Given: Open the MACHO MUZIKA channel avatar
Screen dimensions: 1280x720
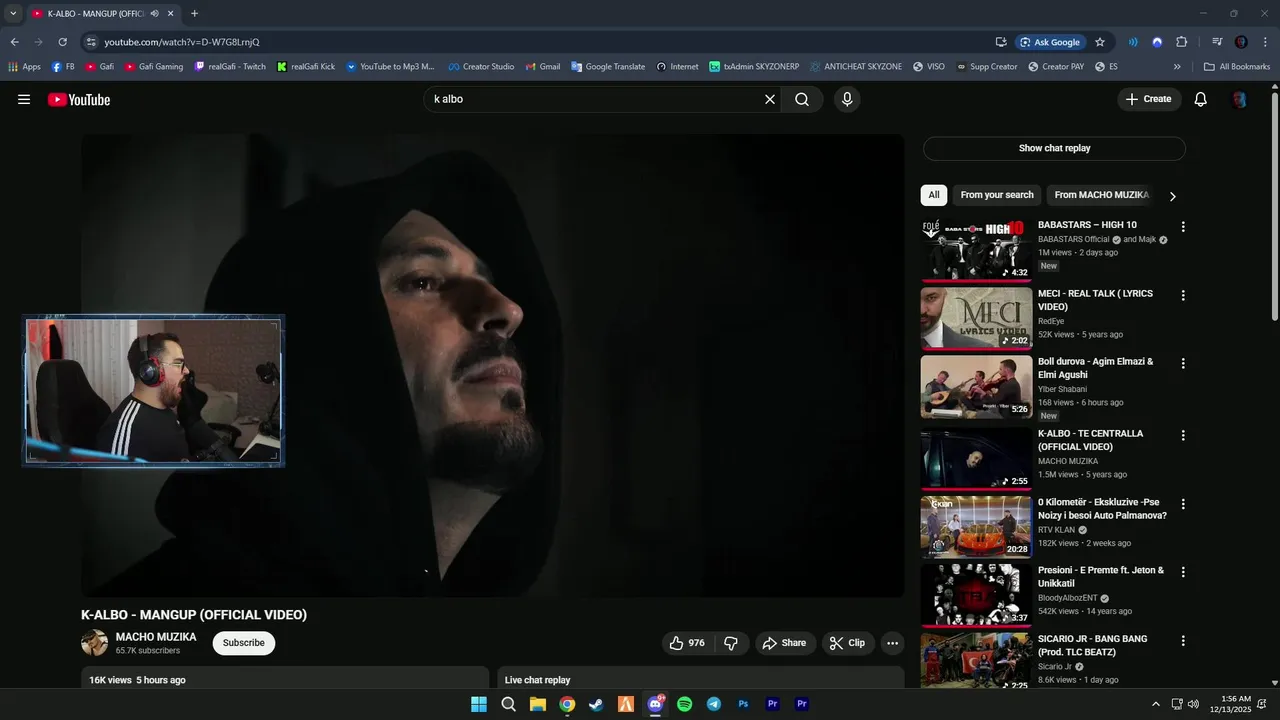Looking at the screenshot, I should click(x=94, y=643).
